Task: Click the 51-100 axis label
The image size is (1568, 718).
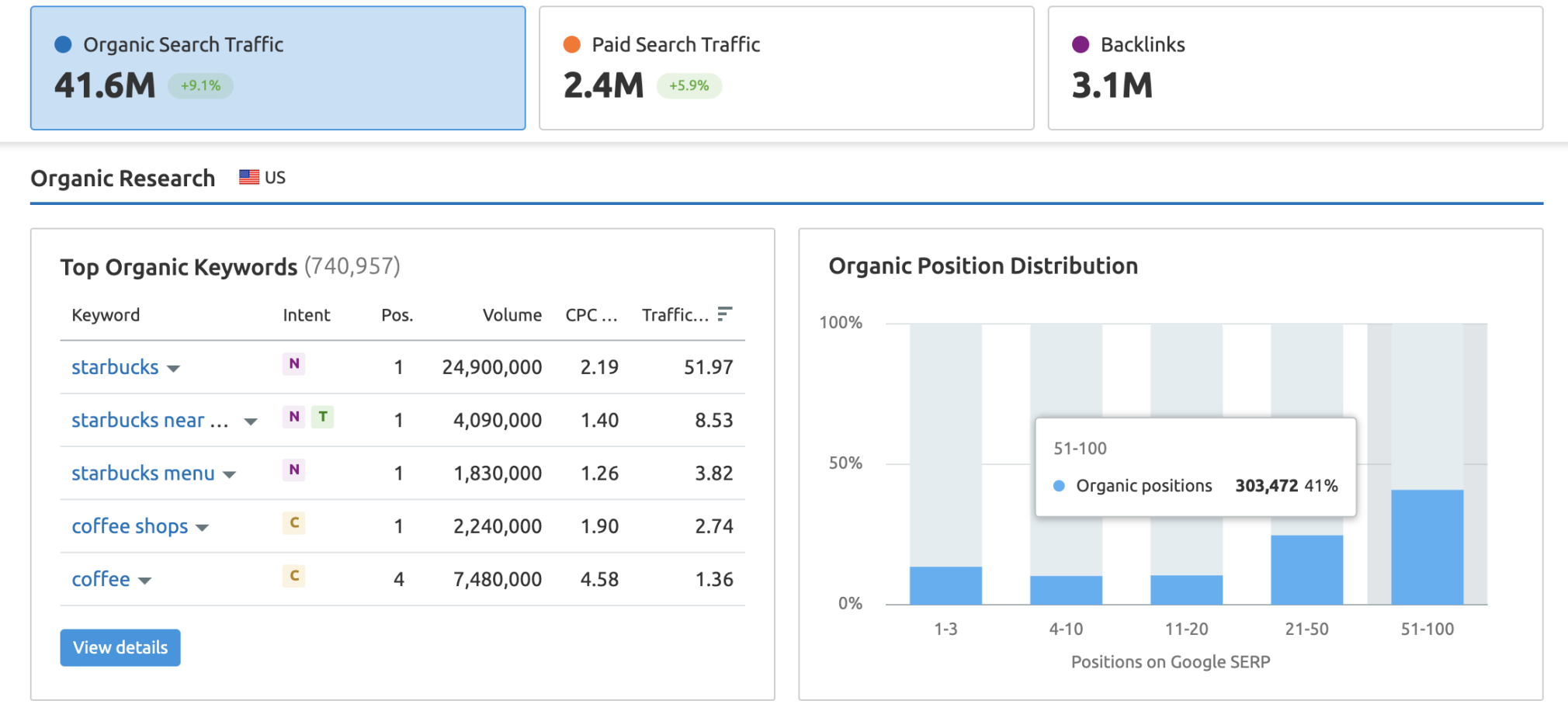Action: click(x=1427, y=630)
